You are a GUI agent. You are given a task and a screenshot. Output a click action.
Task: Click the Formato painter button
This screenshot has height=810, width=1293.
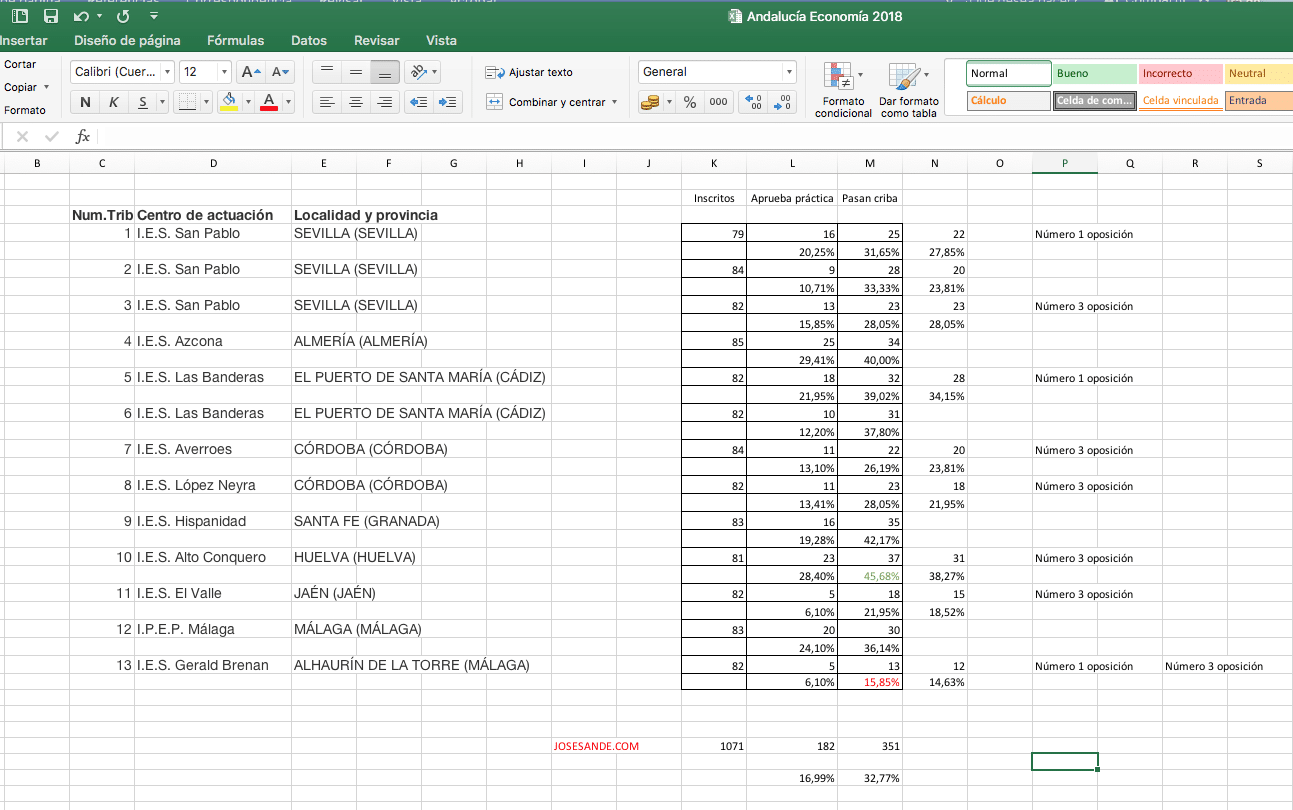25,110
